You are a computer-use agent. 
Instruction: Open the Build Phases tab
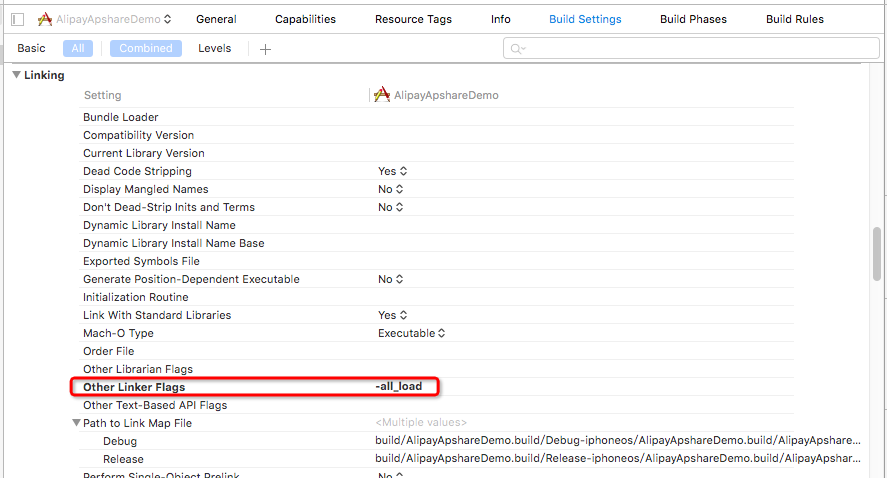pos(693,19)
